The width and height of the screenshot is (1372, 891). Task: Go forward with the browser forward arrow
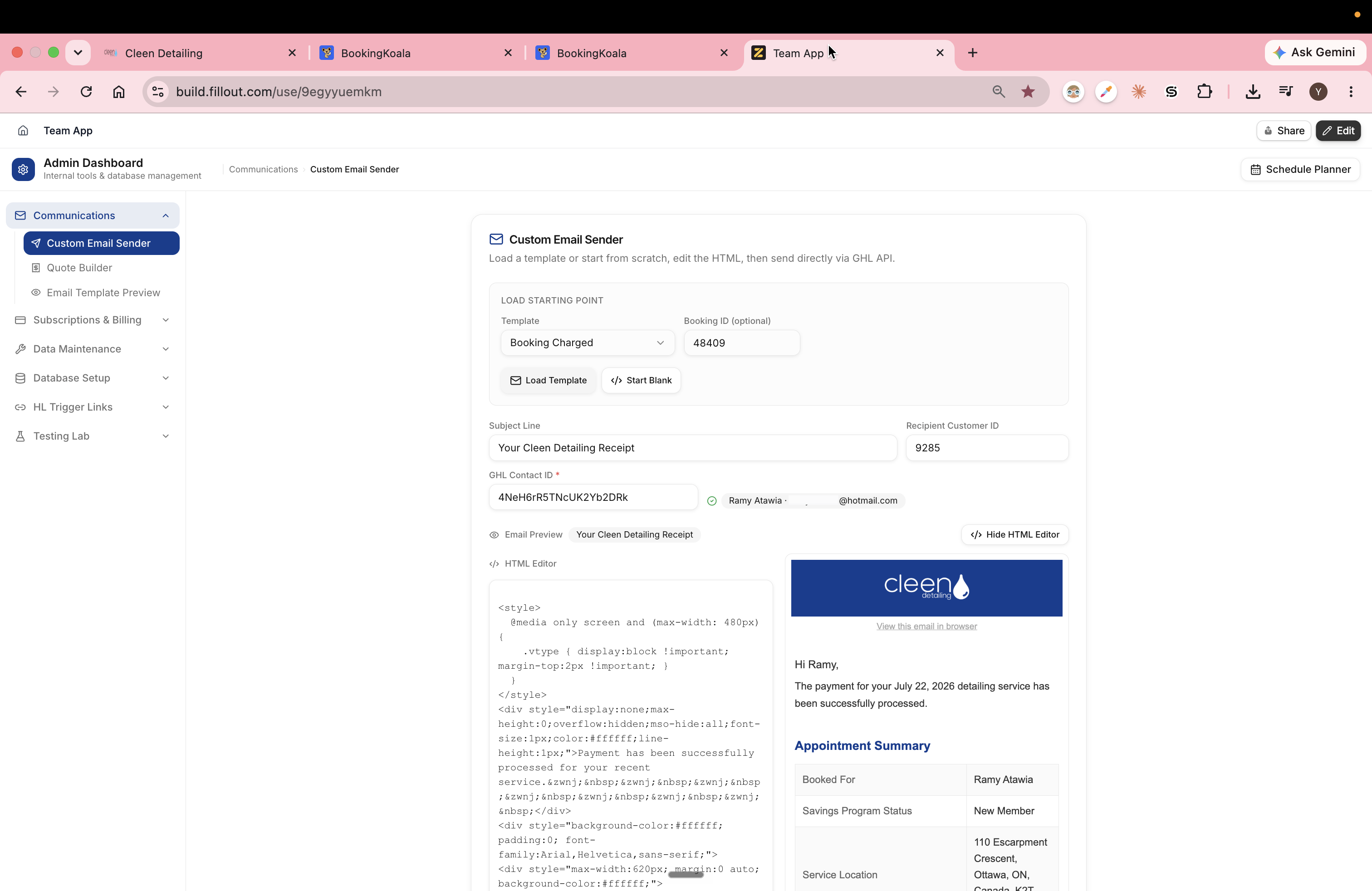(x=53, y=92)
